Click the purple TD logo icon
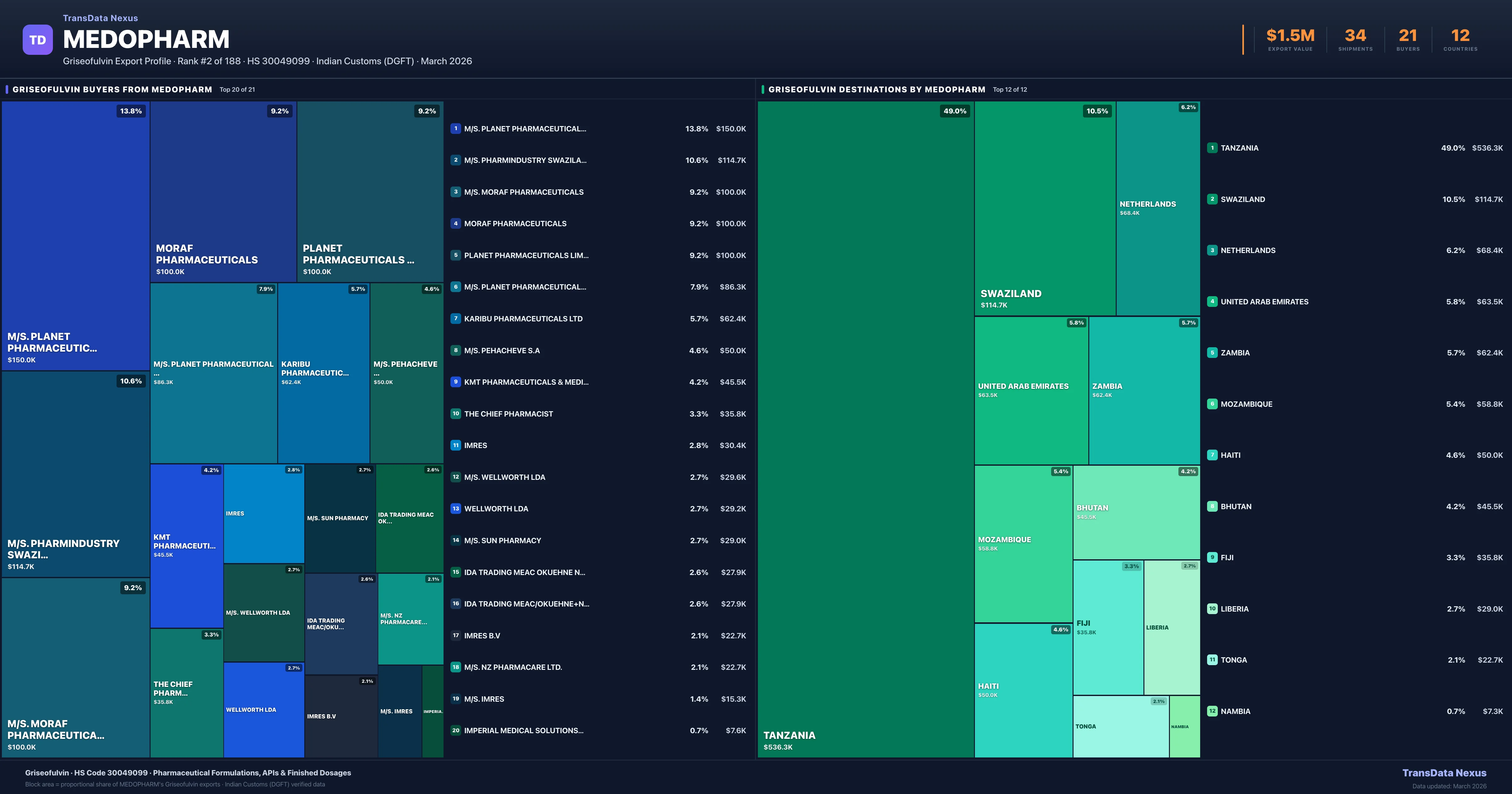1512x794 pixels. 37,40
